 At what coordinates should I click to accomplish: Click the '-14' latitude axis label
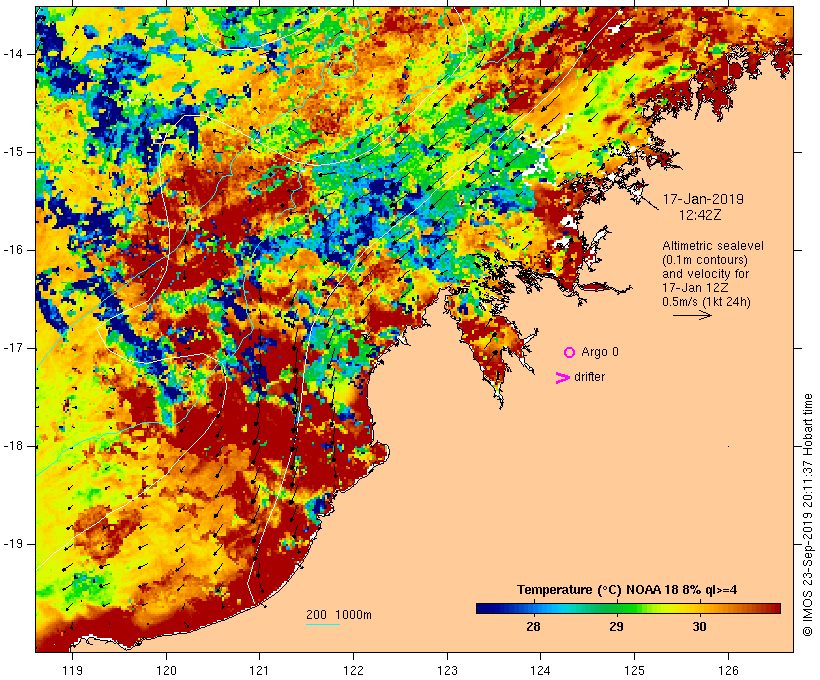click(13, 54)
